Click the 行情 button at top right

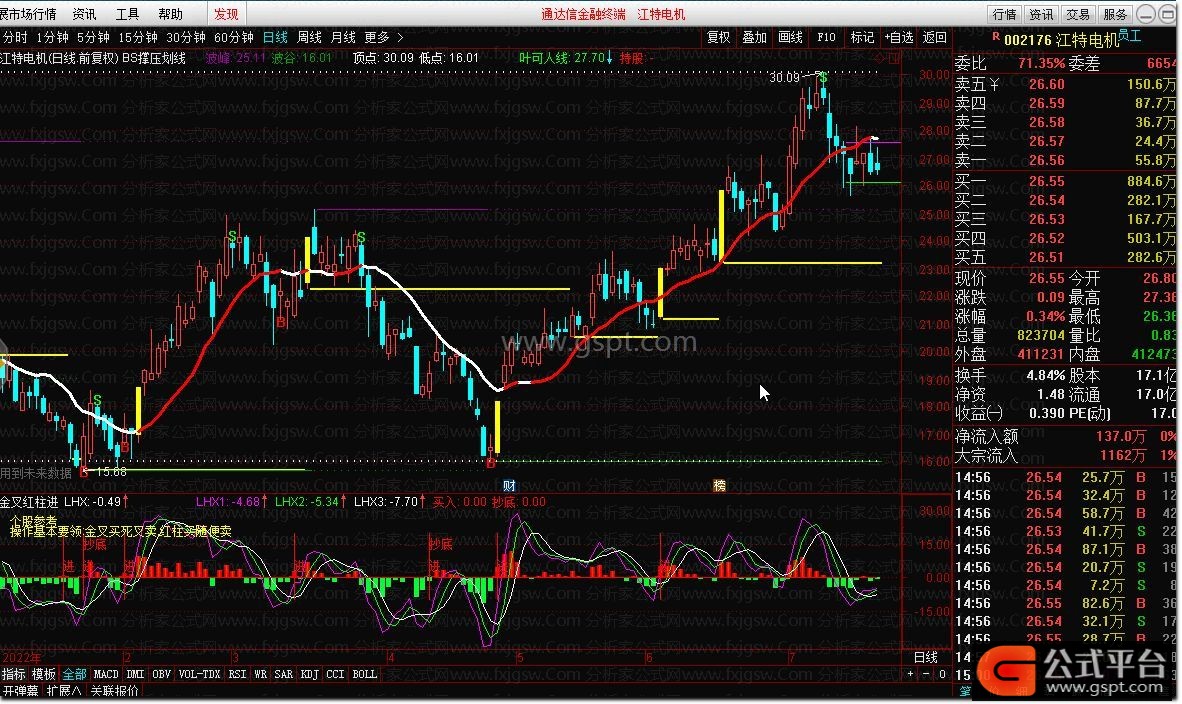point(1004,14)
